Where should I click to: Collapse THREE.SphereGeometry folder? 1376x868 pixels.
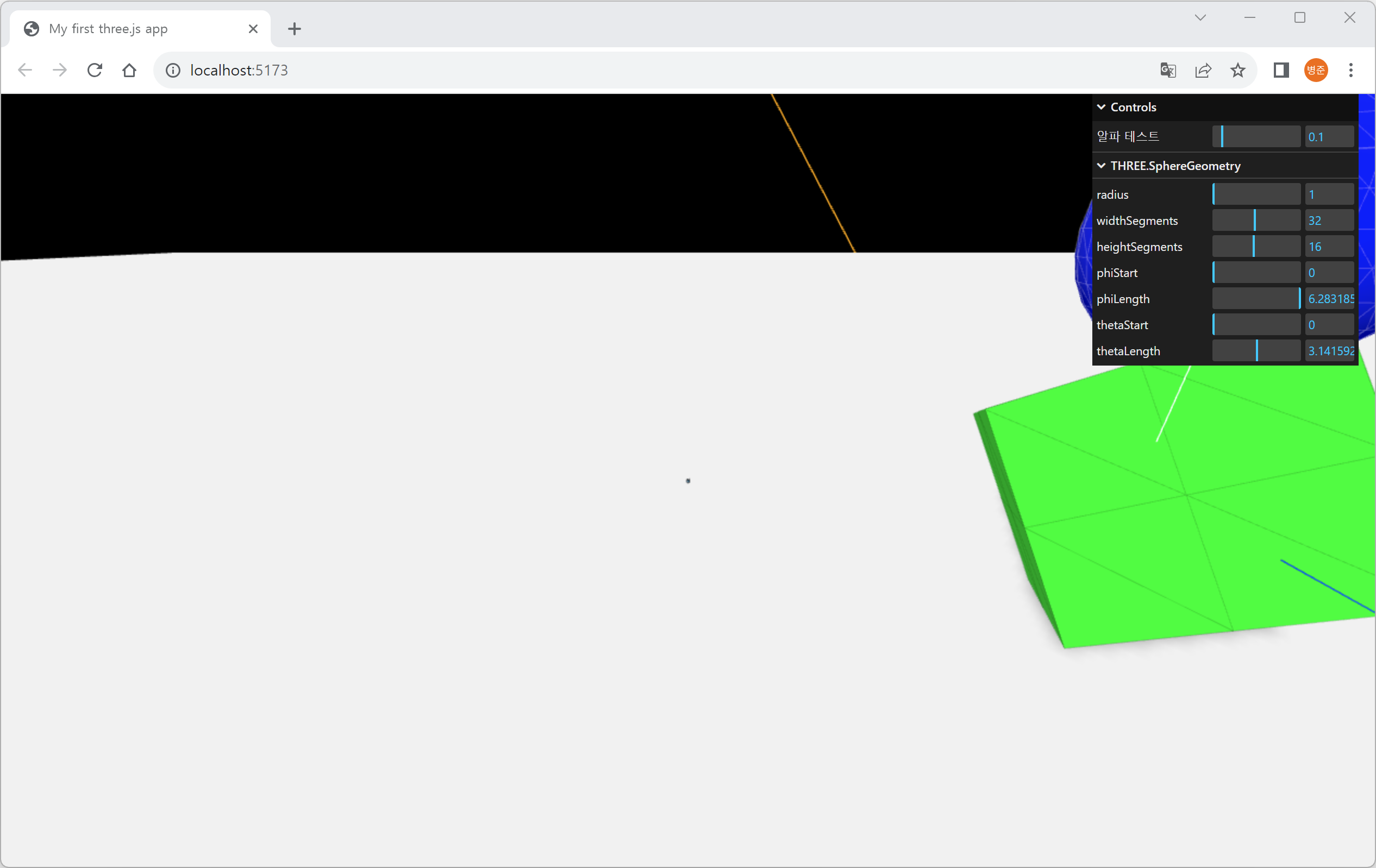[x=1175, y=166]
